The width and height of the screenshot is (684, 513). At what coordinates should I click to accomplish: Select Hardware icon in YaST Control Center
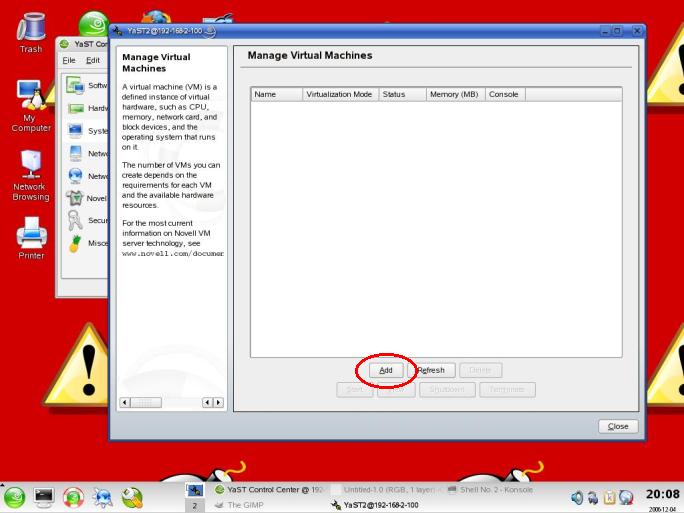pos(76,108)
